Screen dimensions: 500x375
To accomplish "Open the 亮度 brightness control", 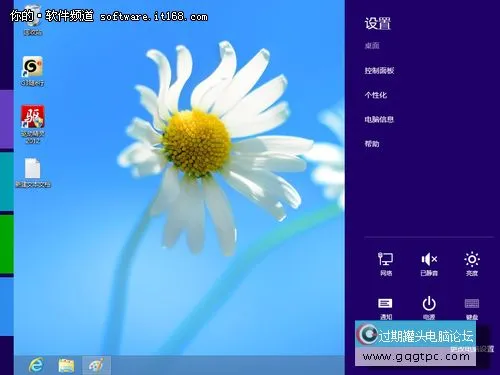I will pyautogui.click(x=472, y=264).
